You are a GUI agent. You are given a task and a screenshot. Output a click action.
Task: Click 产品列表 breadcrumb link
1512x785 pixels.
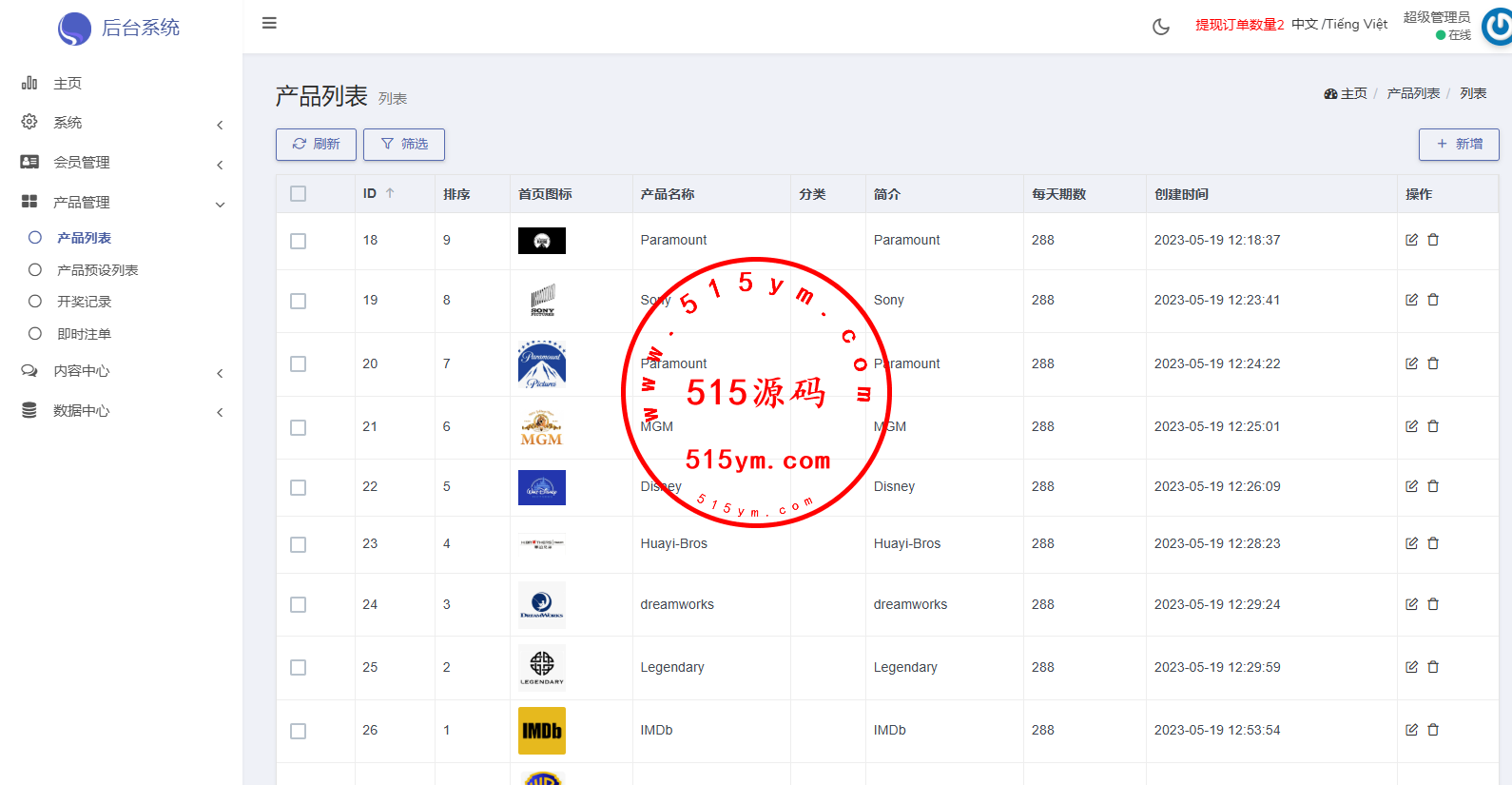coord(1413,93)
